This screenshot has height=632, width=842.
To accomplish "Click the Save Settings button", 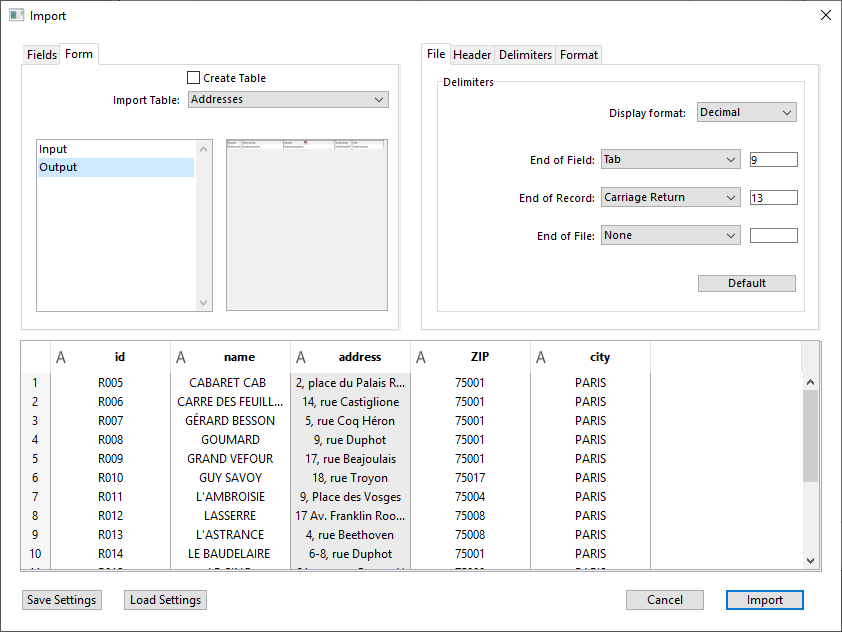I will (x=61, y=600).
